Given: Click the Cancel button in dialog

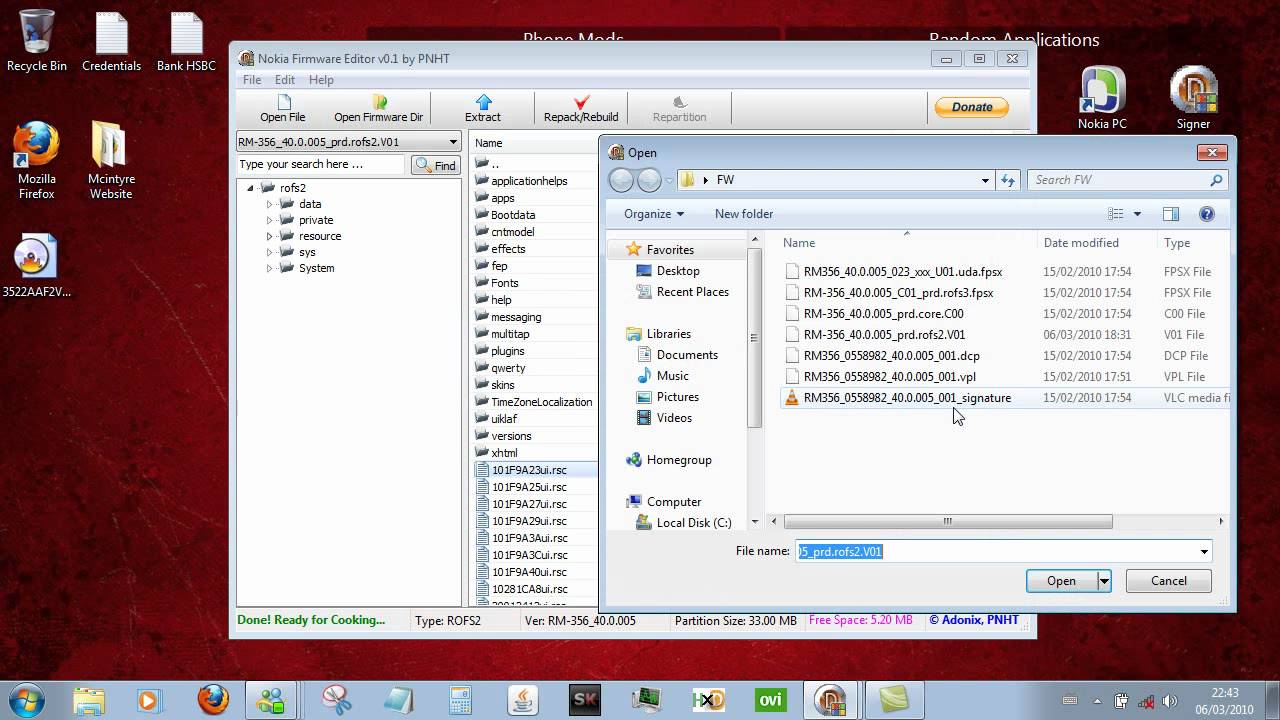Looking at the screenshot, I should tap(1168, 581).
